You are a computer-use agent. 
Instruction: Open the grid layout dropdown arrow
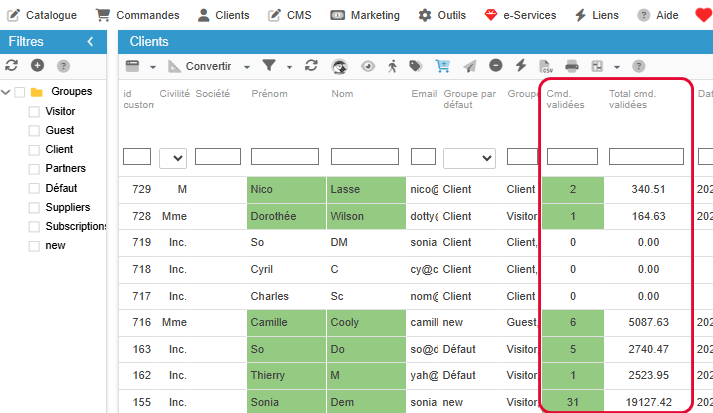click(x=617, y=67)
